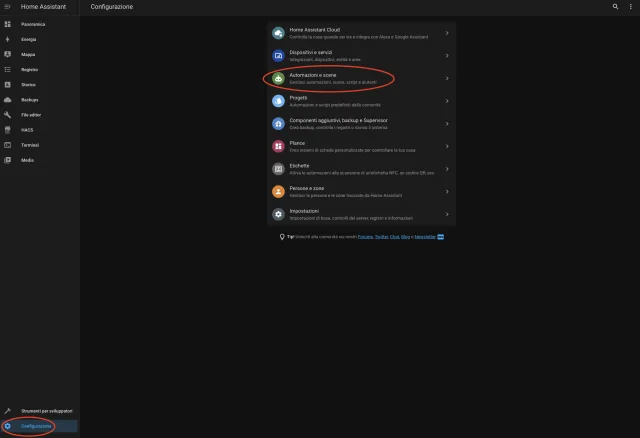Select the Dispositivi e servizi title

[x=311, y=52]
